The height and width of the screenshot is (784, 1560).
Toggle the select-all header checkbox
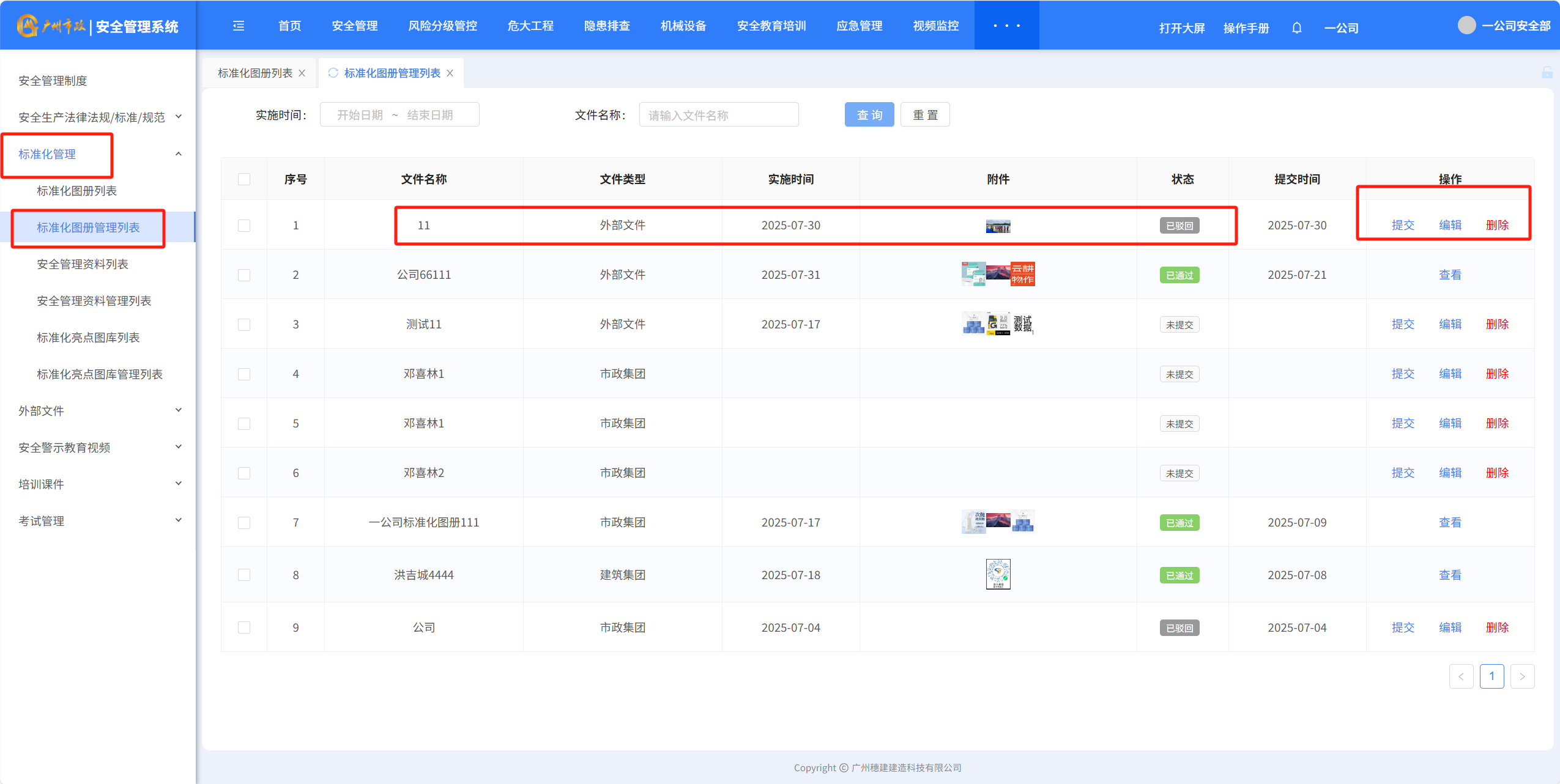pyautogui.click(x=244, y=179)
